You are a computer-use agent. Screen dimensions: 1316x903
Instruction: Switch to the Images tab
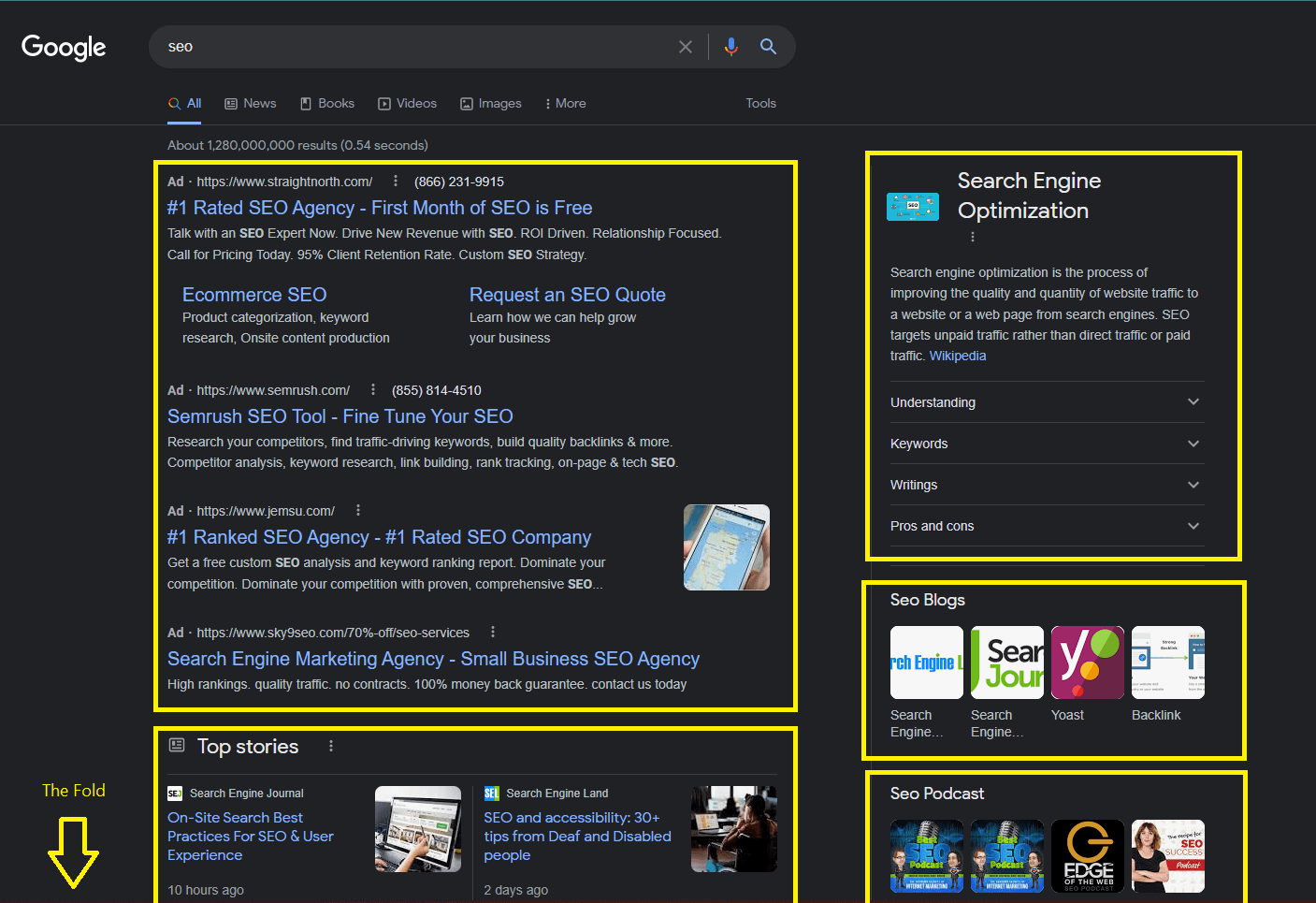[491, 103]
